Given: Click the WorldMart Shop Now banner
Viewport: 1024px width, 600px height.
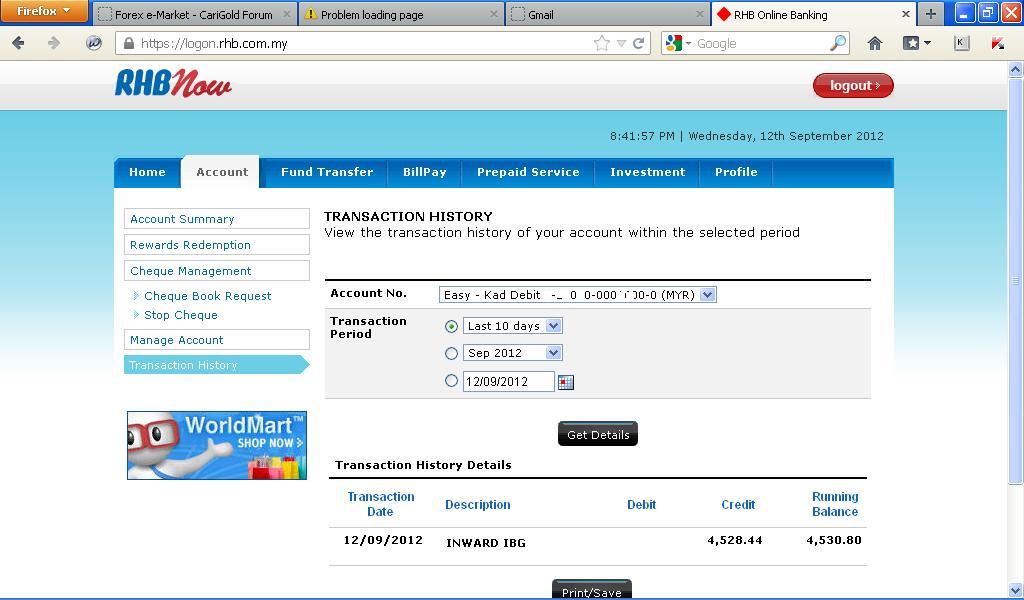Looking at the screenshot, I should pyautogui.click(x=217, y=445).
